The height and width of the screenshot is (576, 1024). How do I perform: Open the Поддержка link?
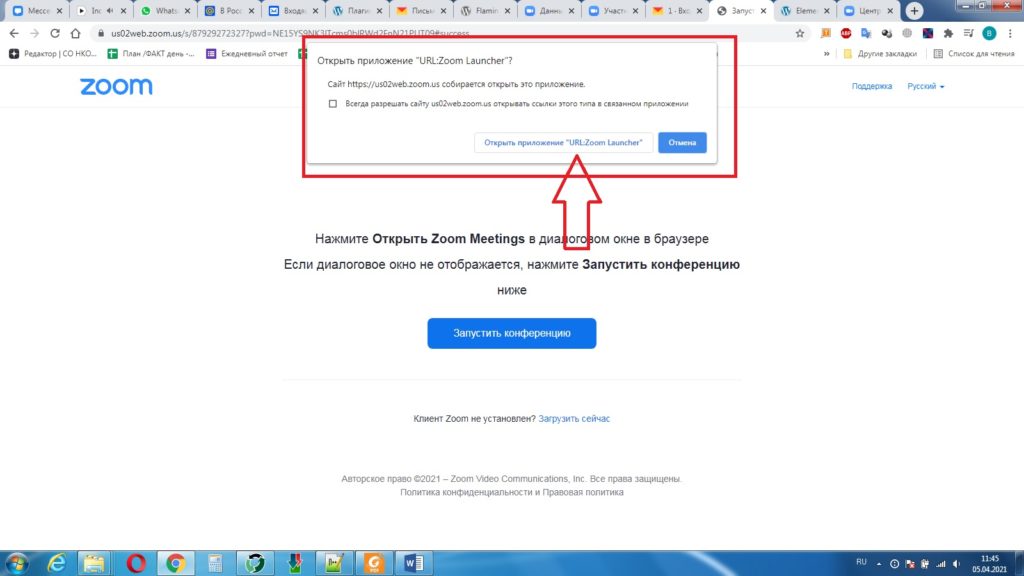(871, 86)
